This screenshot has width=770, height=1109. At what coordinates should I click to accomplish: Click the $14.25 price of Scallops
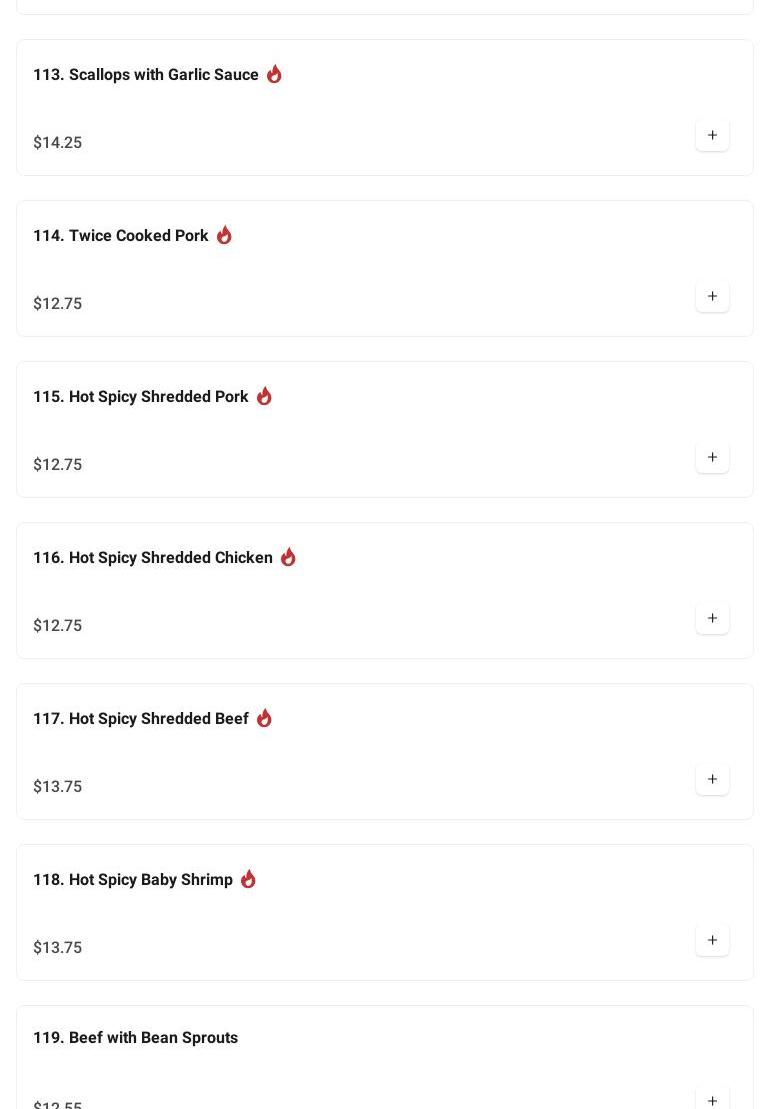pyautogui.click(x=58, y=143)
